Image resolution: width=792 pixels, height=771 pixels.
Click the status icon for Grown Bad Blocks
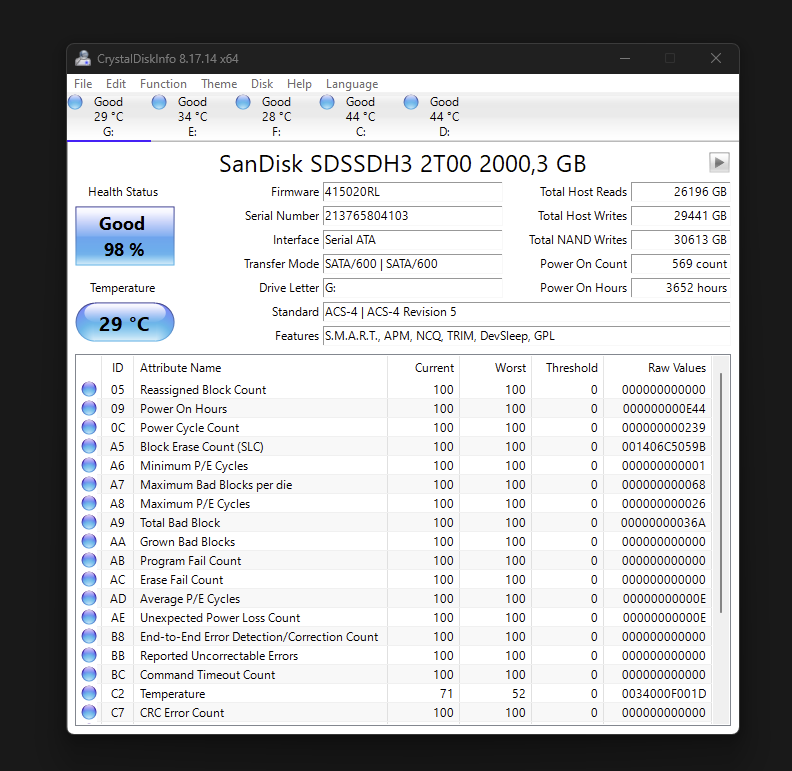click(x=89, y=541)
